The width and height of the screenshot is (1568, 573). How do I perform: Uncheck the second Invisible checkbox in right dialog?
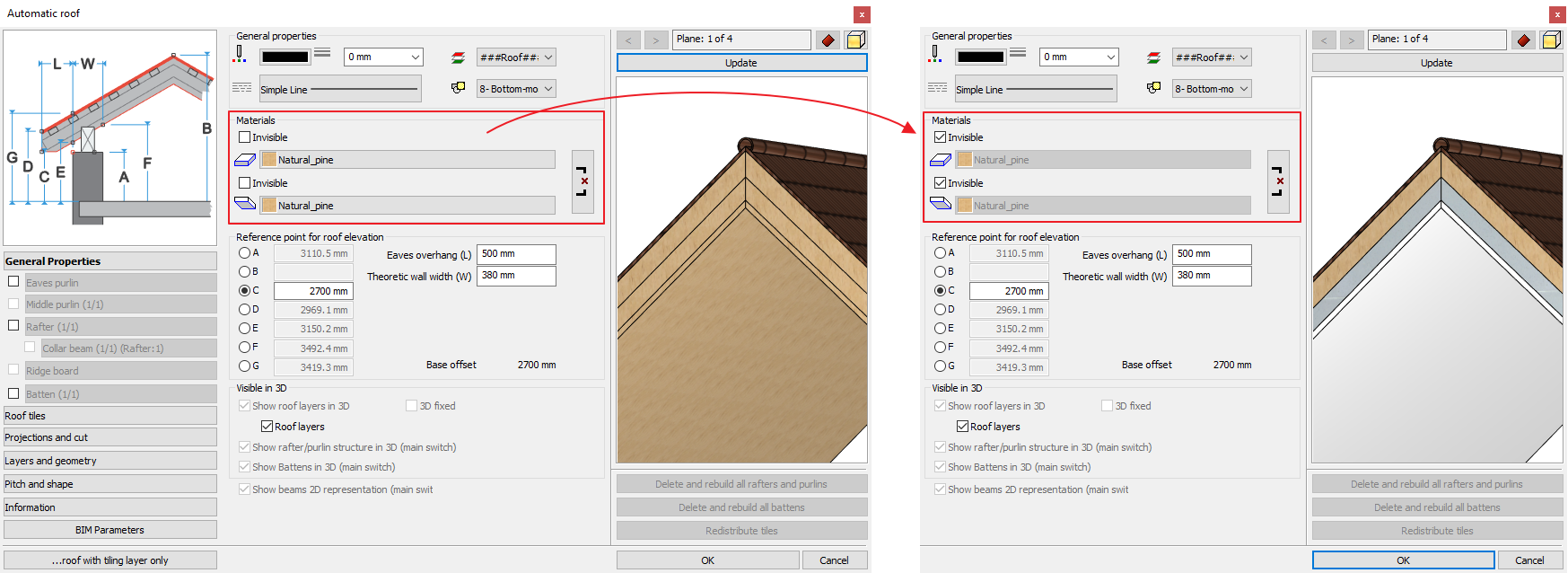(x=941, y=183)
